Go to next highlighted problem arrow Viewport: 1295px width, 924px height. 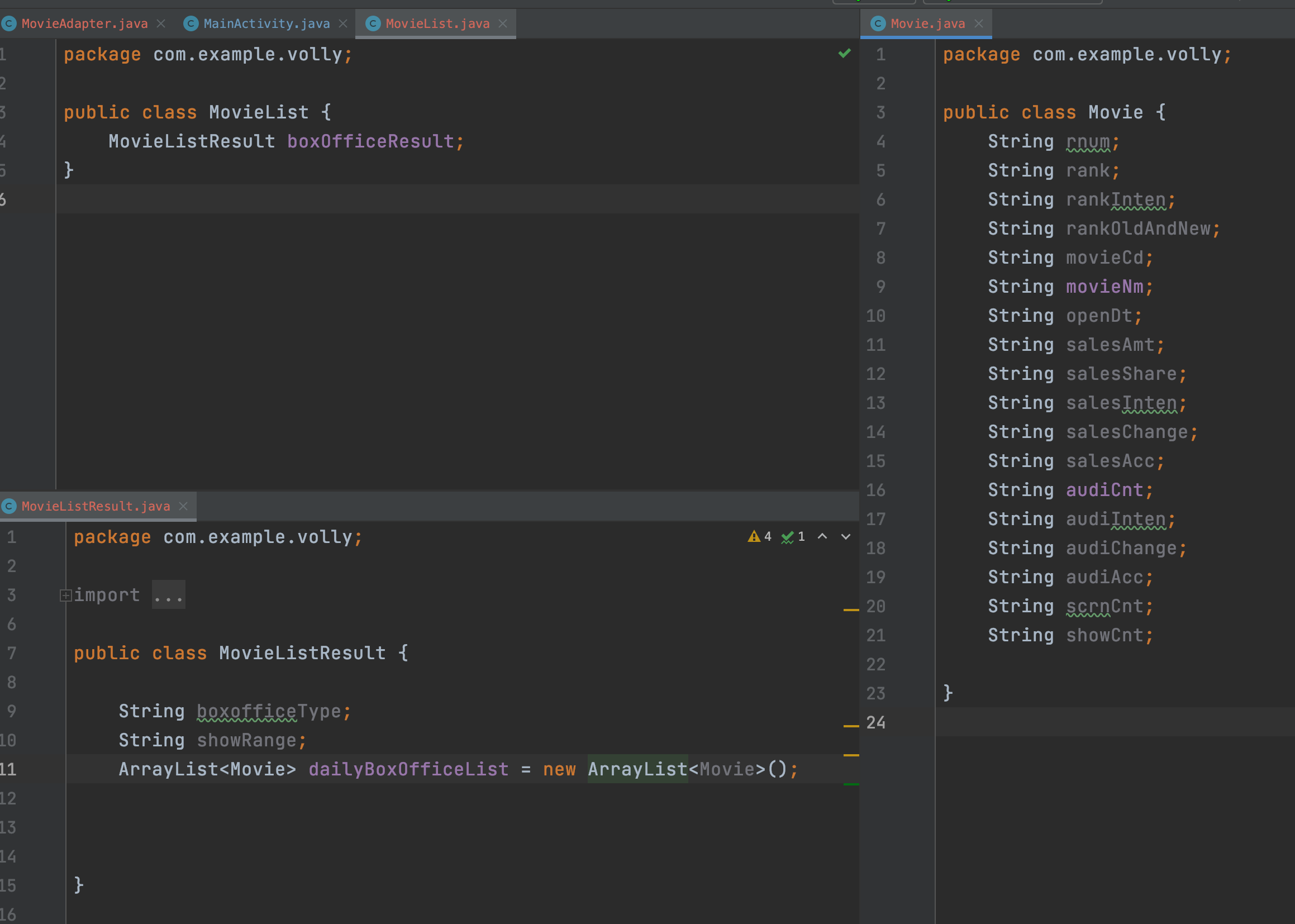[x=846, y=536]
